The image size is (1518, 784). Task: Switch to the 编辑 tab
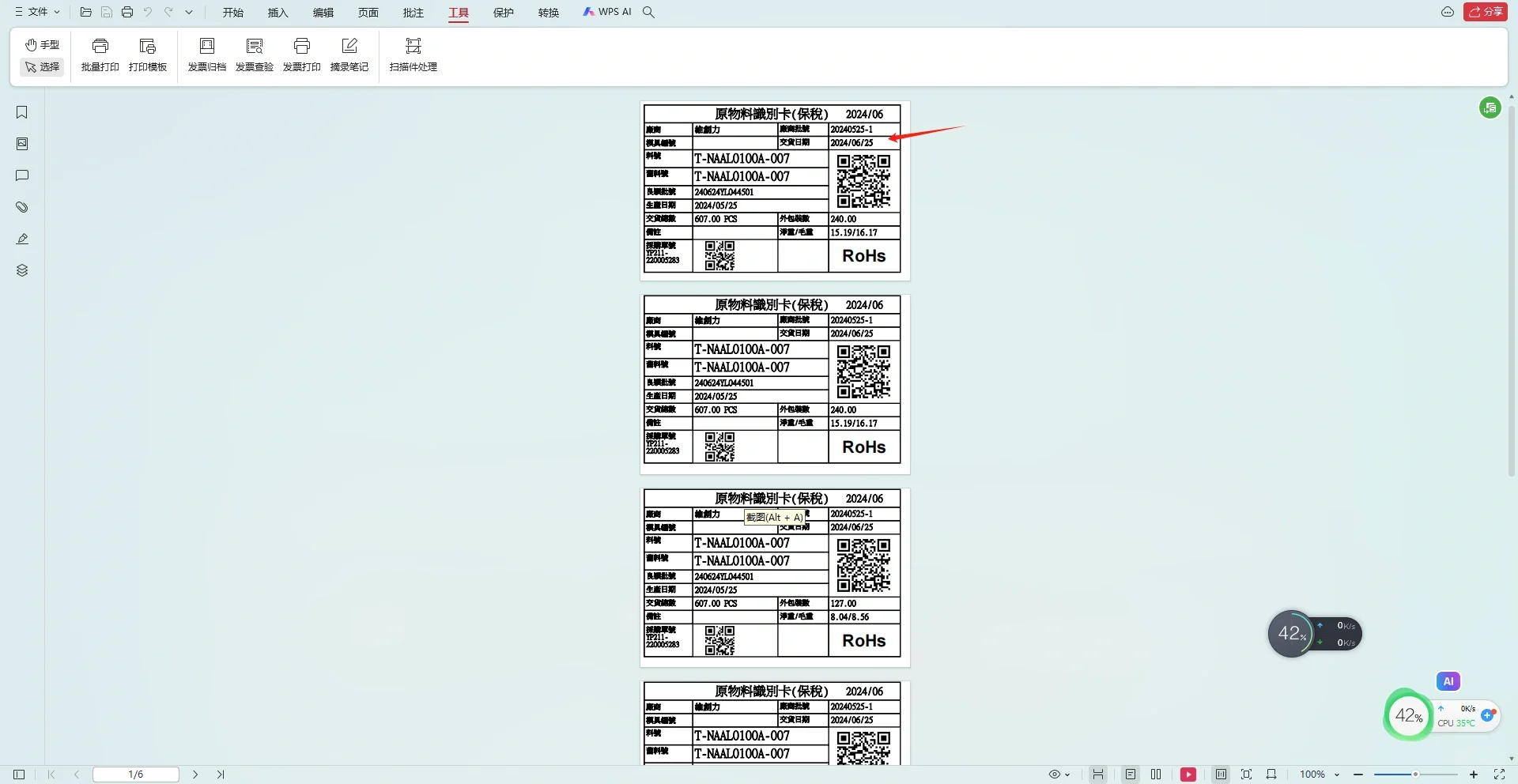pos(323,13)
